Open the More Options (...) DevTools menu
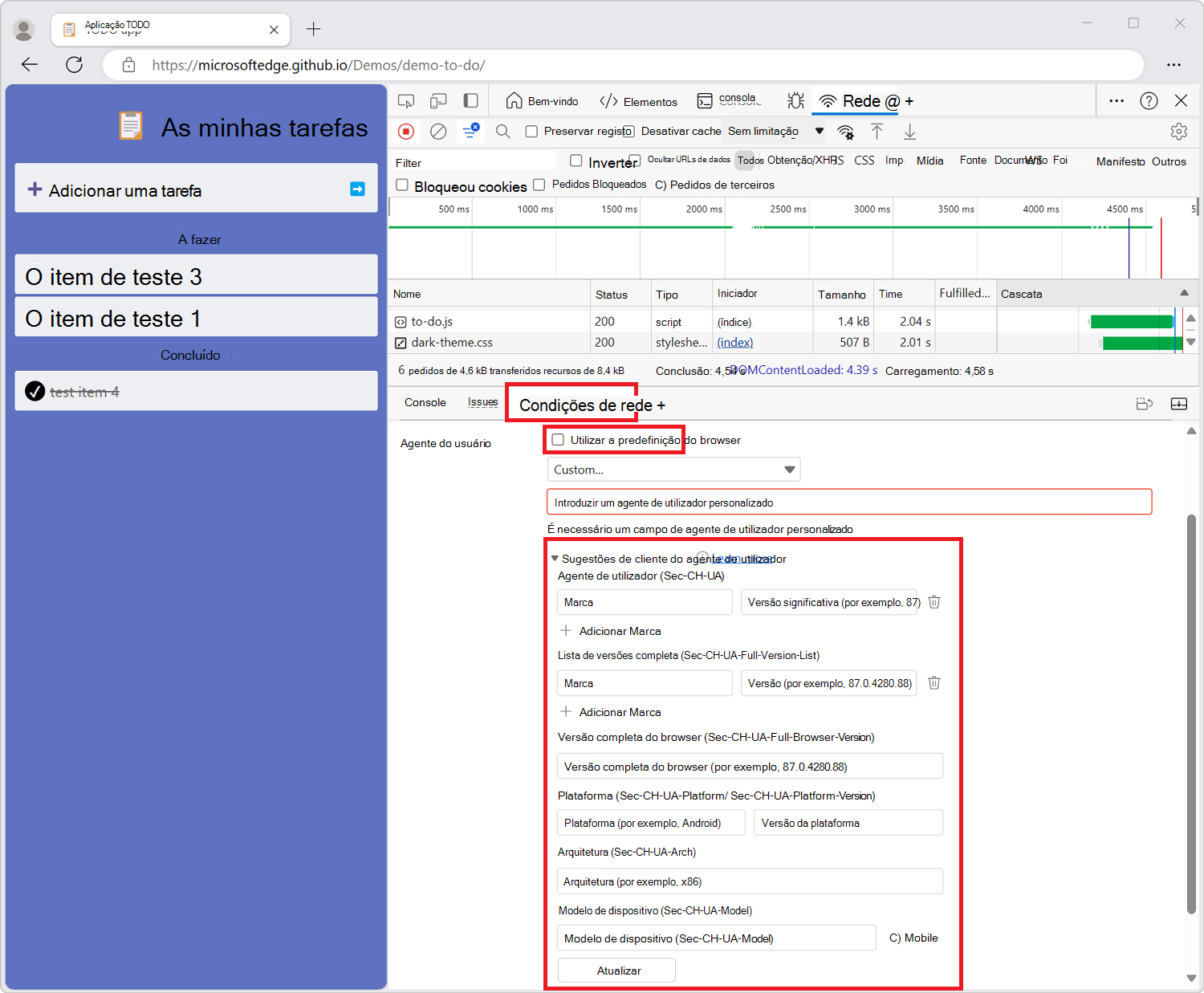 1117,100
